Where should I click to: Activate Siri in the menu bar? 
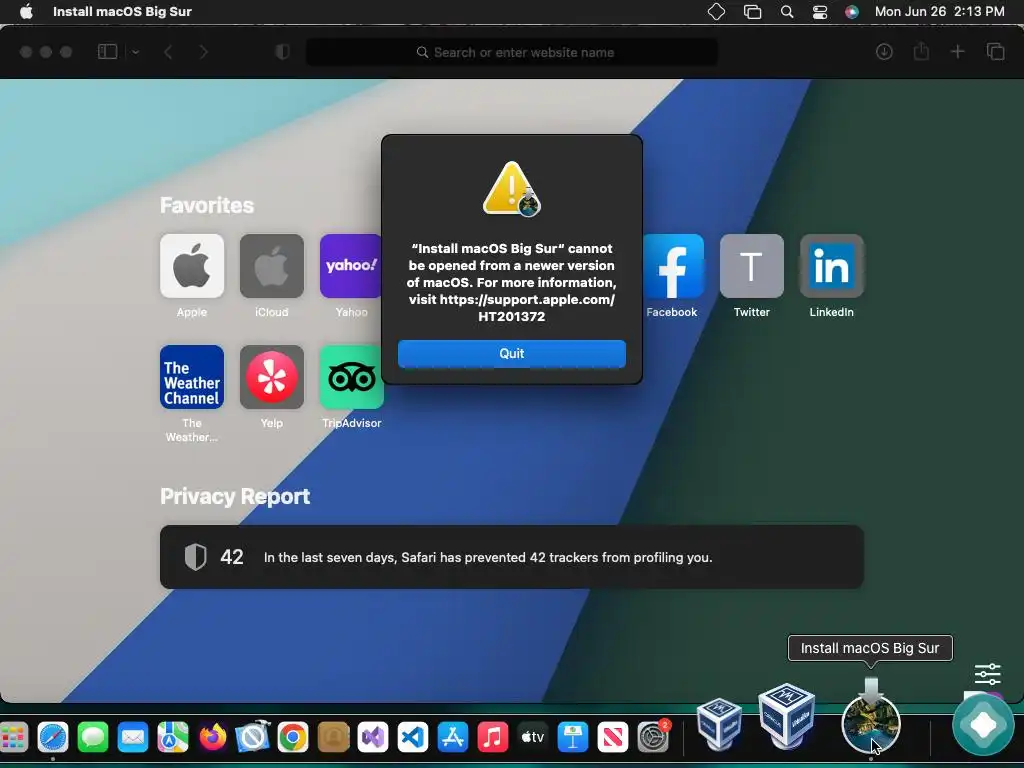[852, 12]
